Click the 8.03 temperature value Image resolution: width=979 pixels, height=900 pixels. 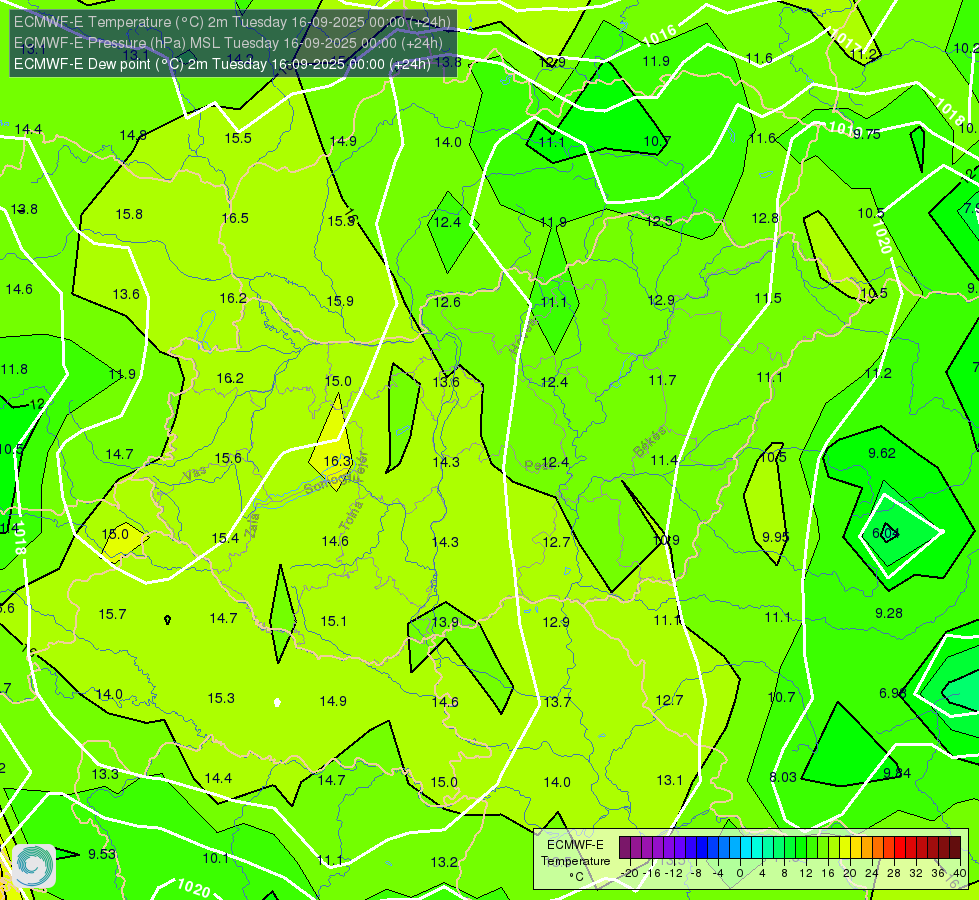click(x=783, y=777)
